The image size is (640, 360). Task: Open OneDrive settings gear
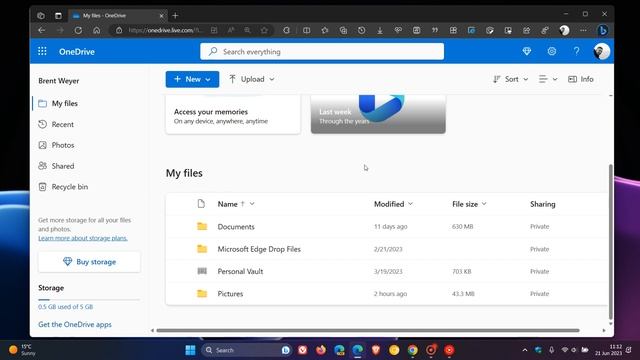tap(551, 51)
